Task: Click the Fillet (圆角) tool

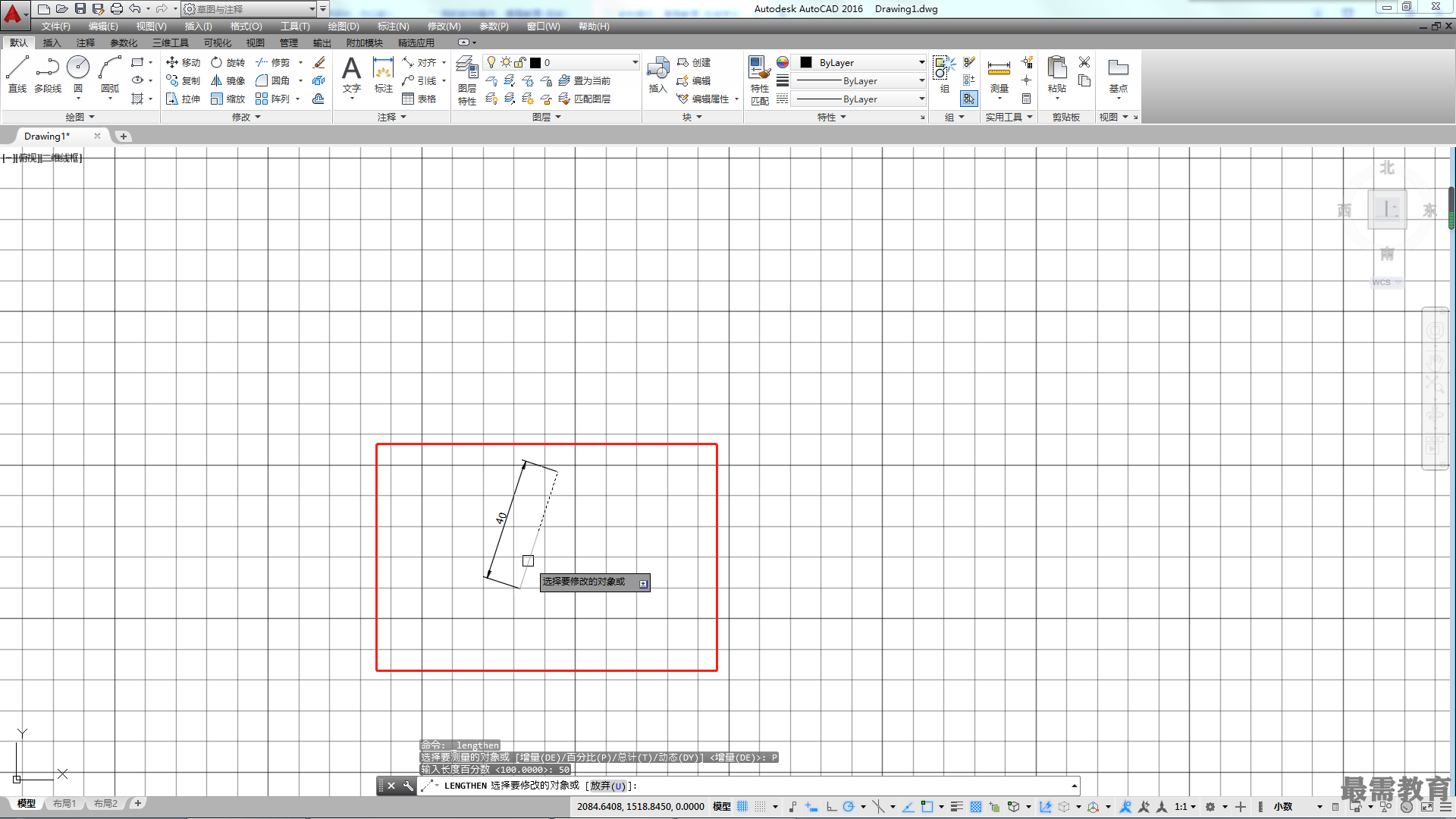Action: tap(273, 80)
